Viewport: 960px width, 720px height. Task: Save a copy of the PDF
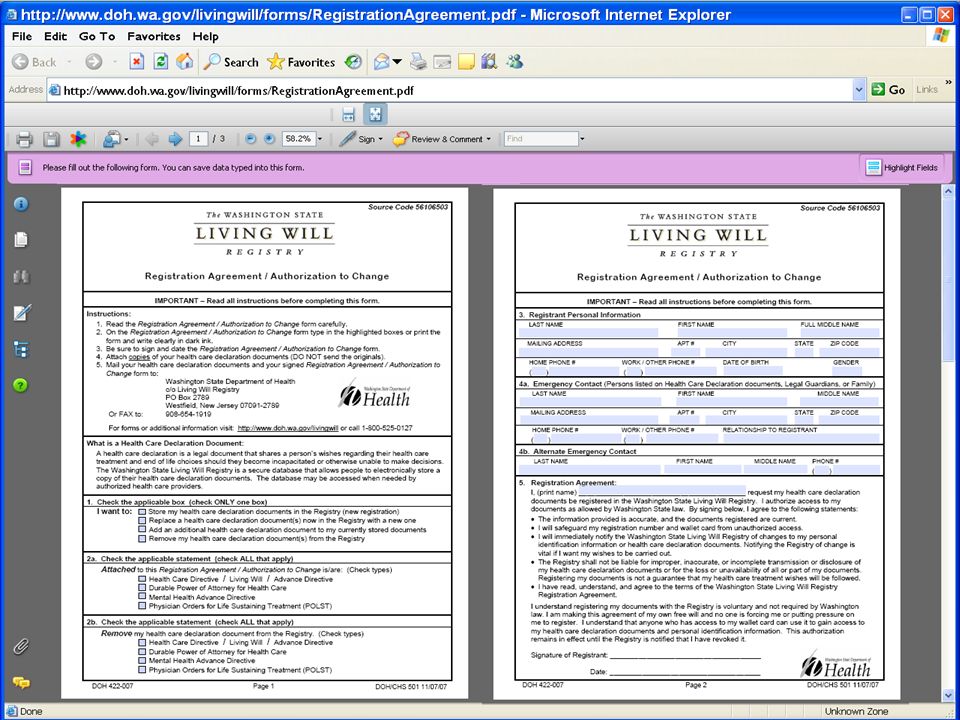point(51,140)
